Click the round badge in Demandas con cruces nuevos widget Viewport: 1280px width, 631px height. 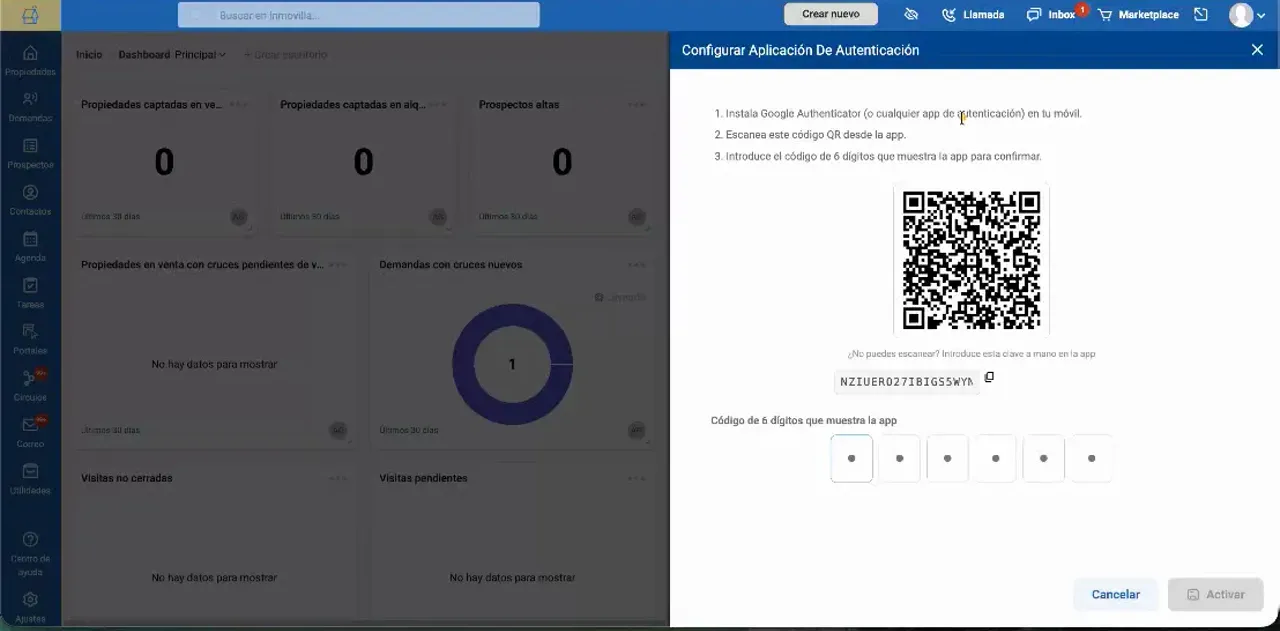tap(637, 430)
